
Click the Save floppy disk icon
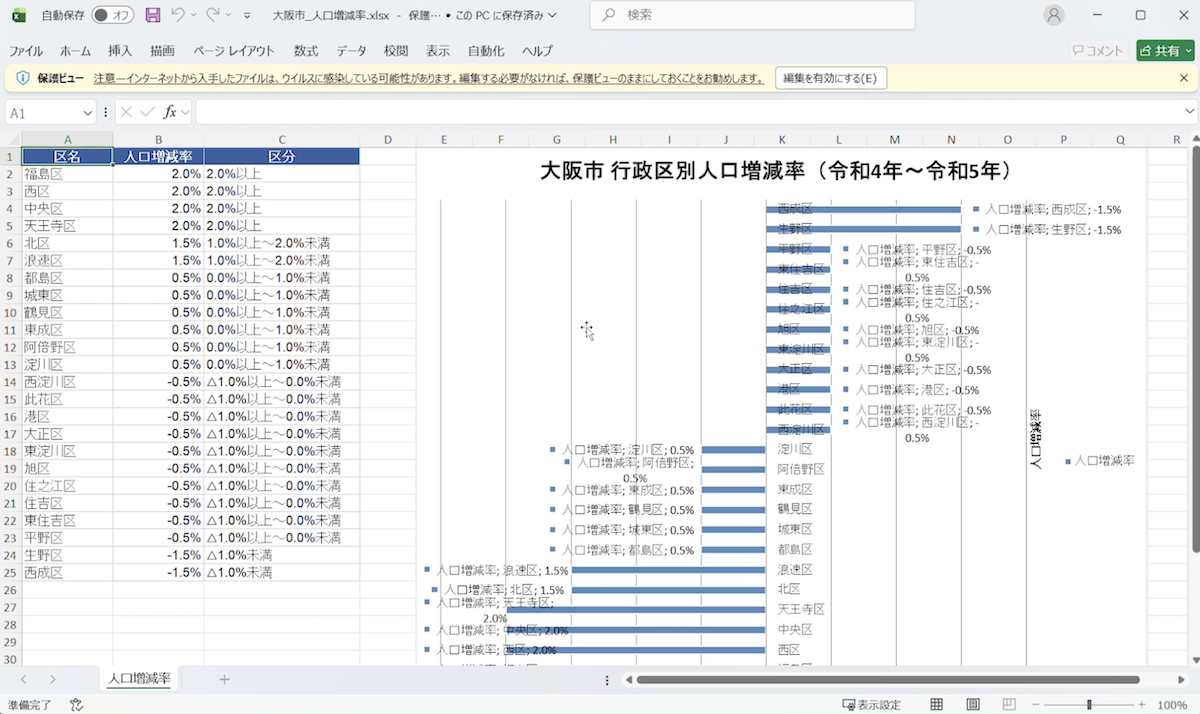pos(153,15)
